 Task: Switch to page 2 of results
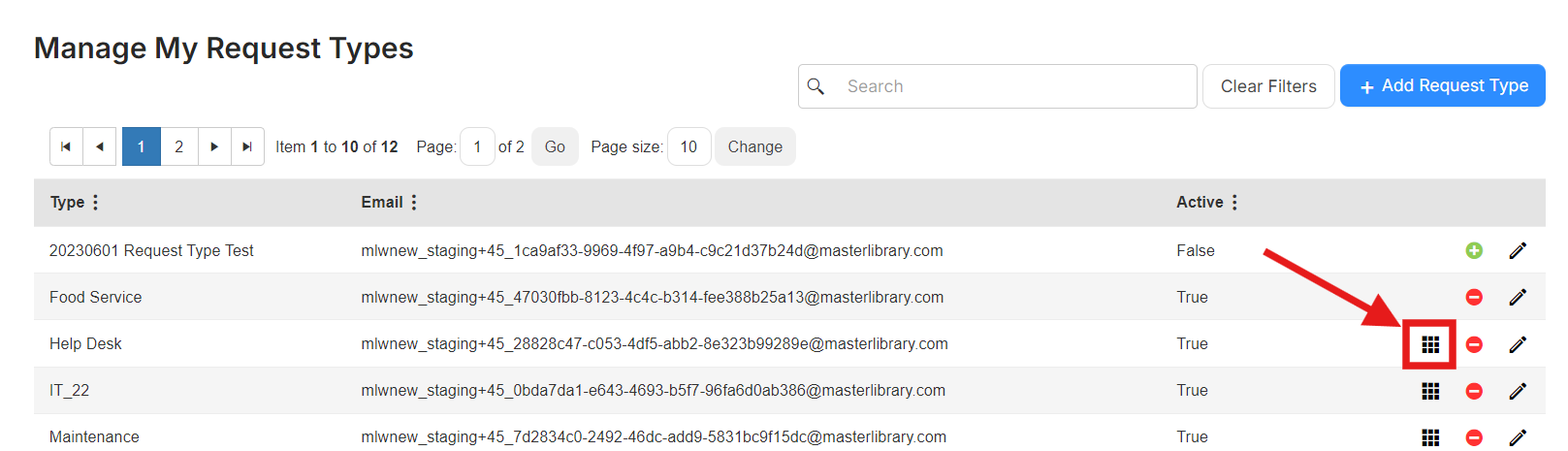click(178, 146)
